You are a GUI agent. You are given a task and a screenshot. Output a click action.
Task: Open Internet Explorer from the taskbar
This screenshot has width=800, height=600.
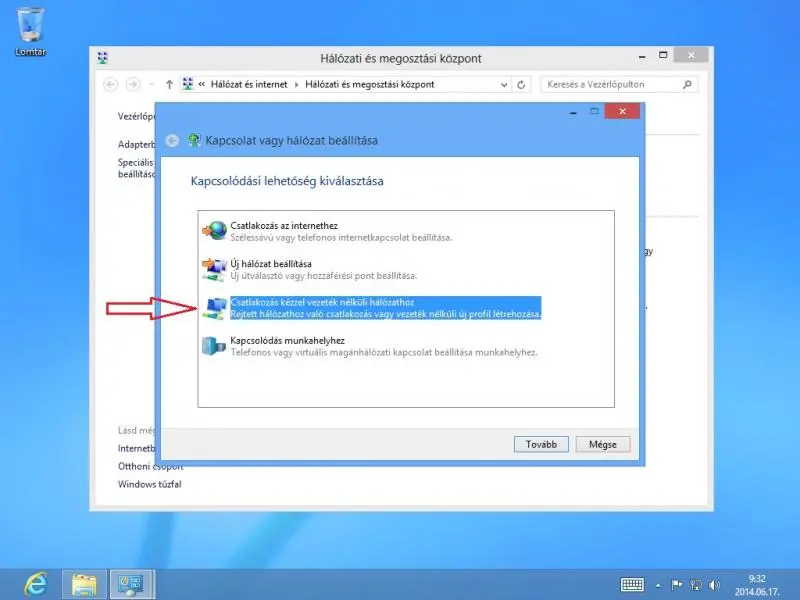(35, 582)
